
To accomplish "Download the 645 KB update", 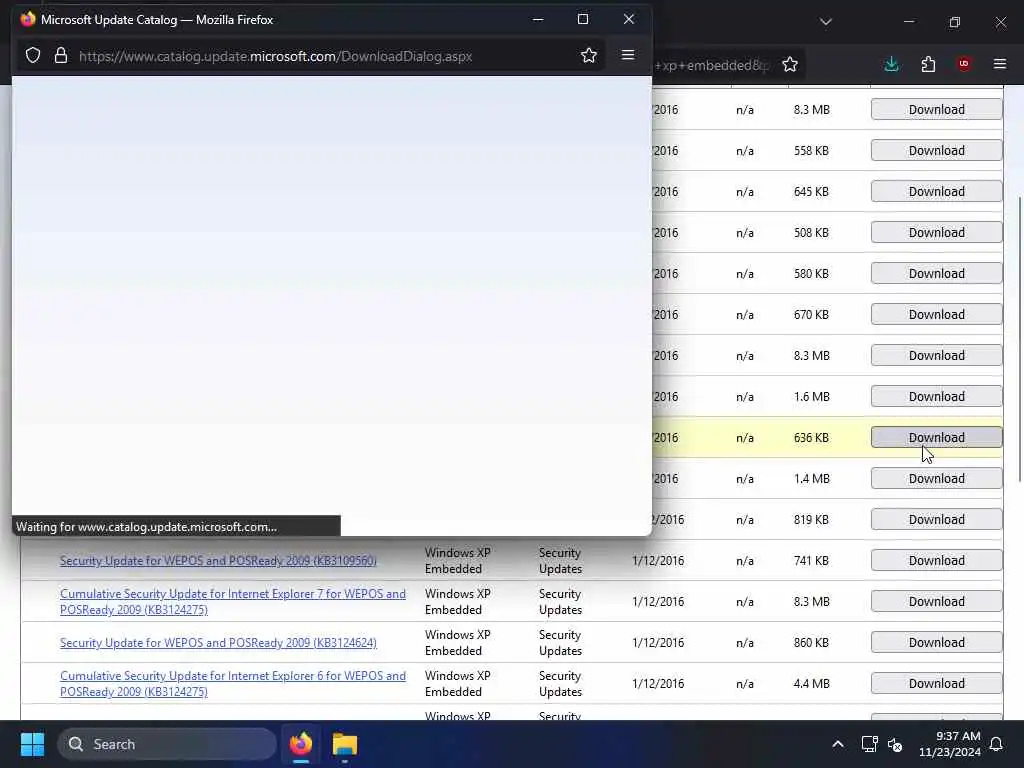I will 936,191.
